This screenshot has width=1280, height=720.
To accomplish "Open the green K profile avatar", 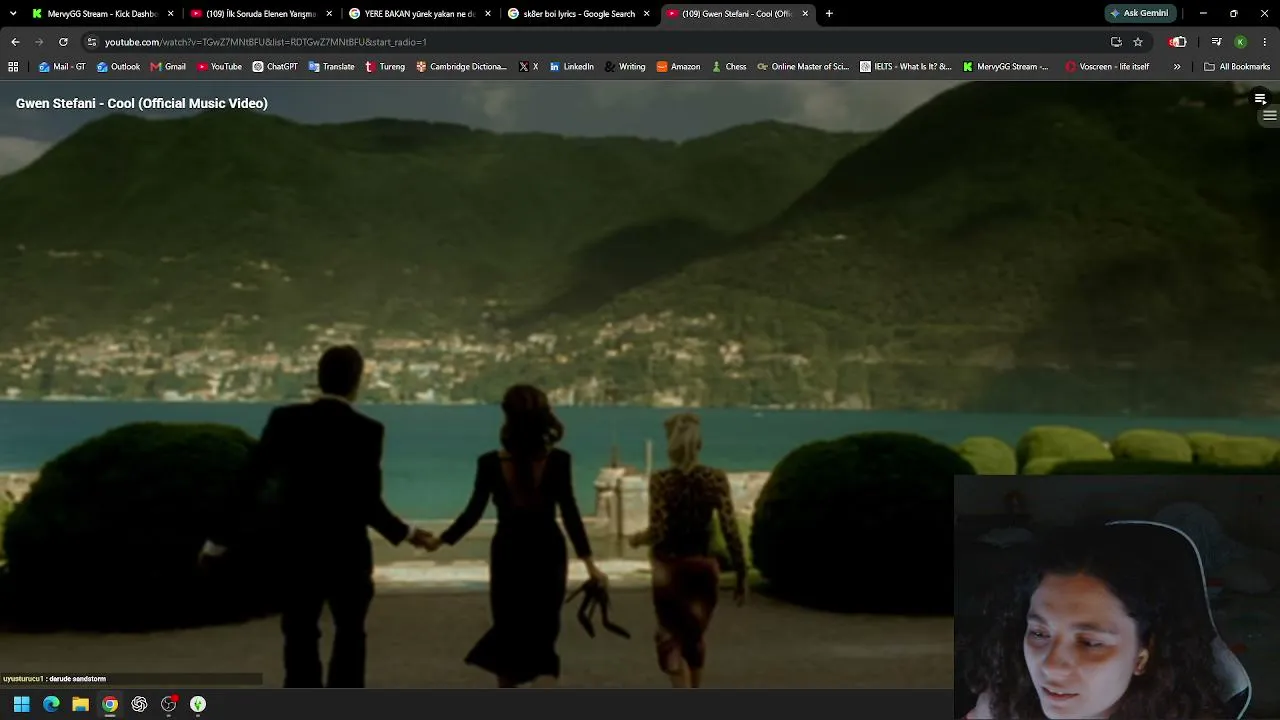I will [1240, 42].
